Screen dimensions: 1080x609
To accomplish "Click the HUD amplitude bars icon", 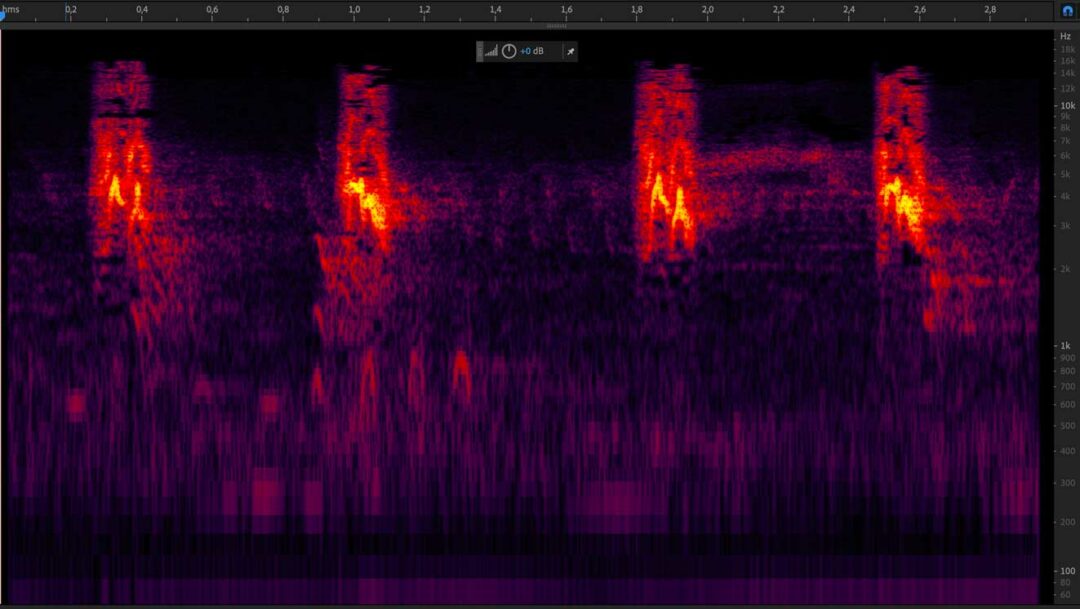I will (491, 51).
